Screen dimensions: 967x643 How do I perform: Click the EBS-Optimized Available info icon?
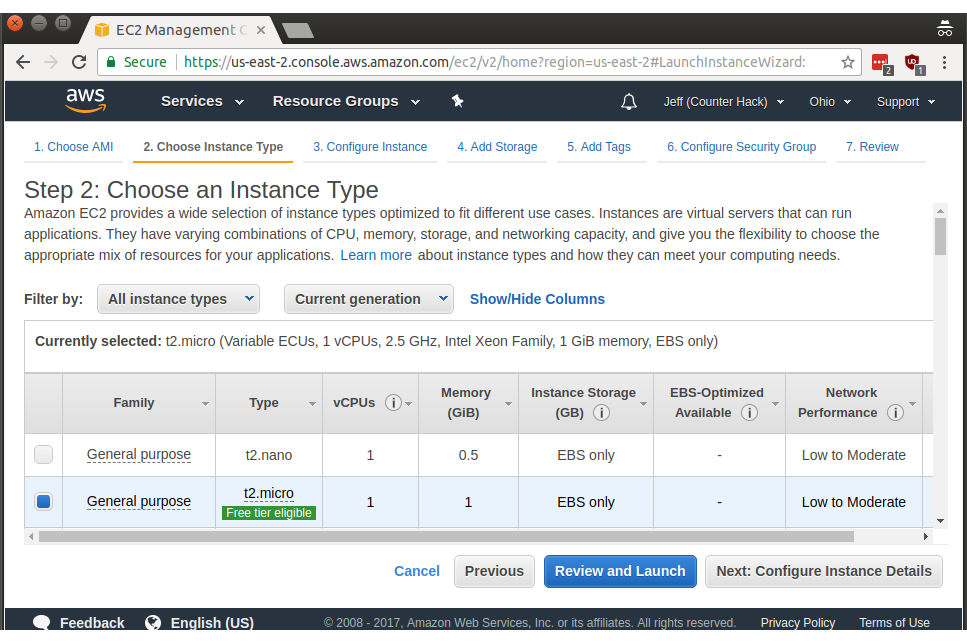749,412
